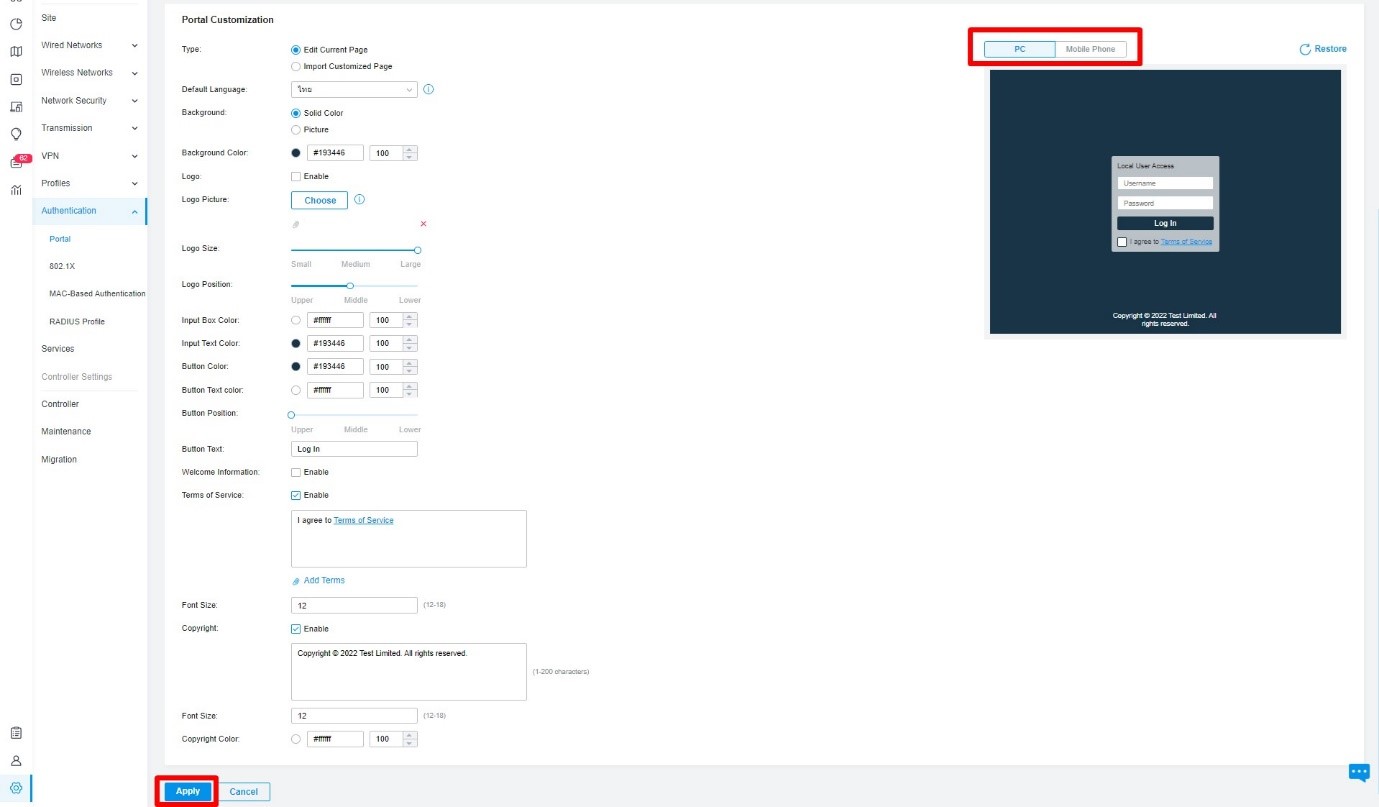Click Choose logo picture button

[320, 200]
